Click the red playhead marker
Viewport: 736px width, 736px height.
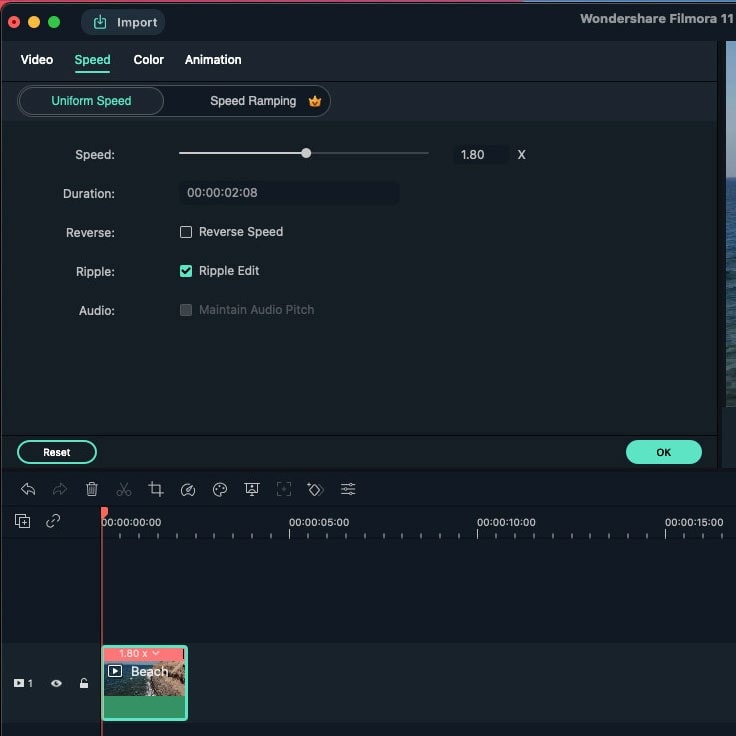click(104, 512)
